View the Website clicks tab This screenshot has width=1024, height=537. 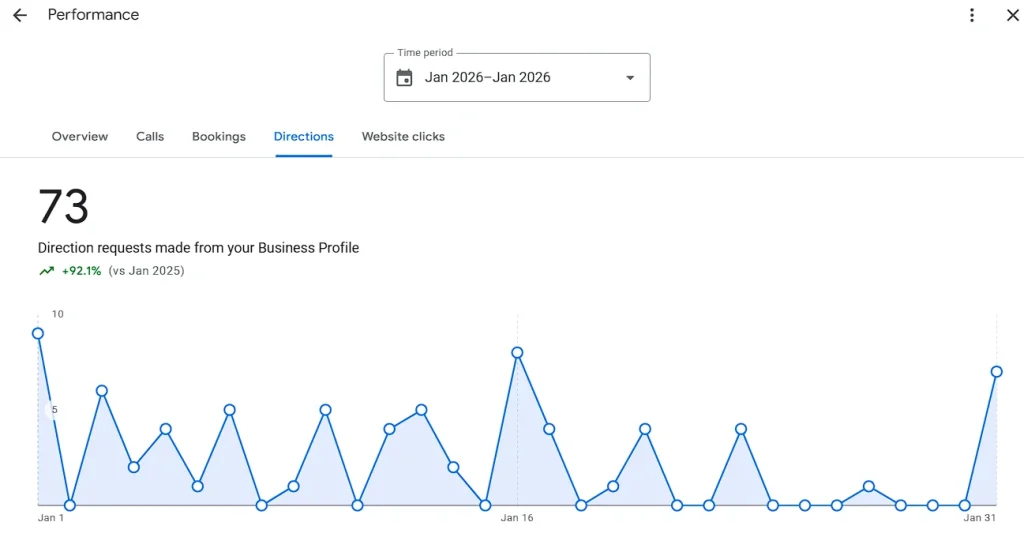pyautogui.click(x=403, y=137)
